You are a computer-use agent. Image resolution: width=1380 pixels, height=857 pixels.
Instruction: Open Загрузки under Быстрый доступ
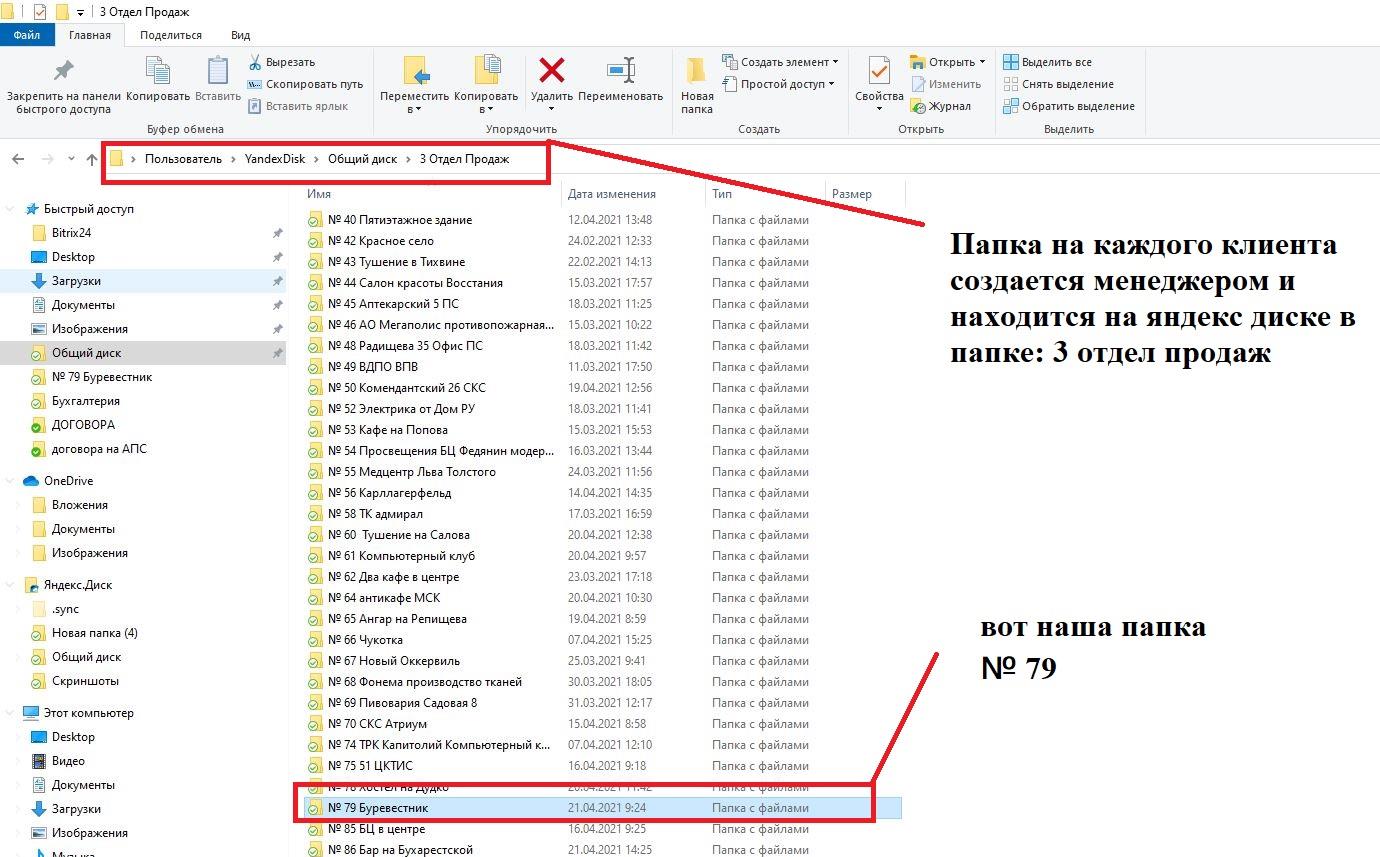[x=76, y=281]
